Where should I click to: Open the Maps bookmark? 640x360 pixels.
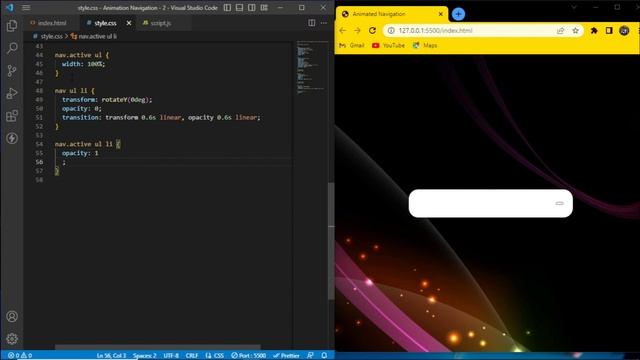tap(424, 45)
